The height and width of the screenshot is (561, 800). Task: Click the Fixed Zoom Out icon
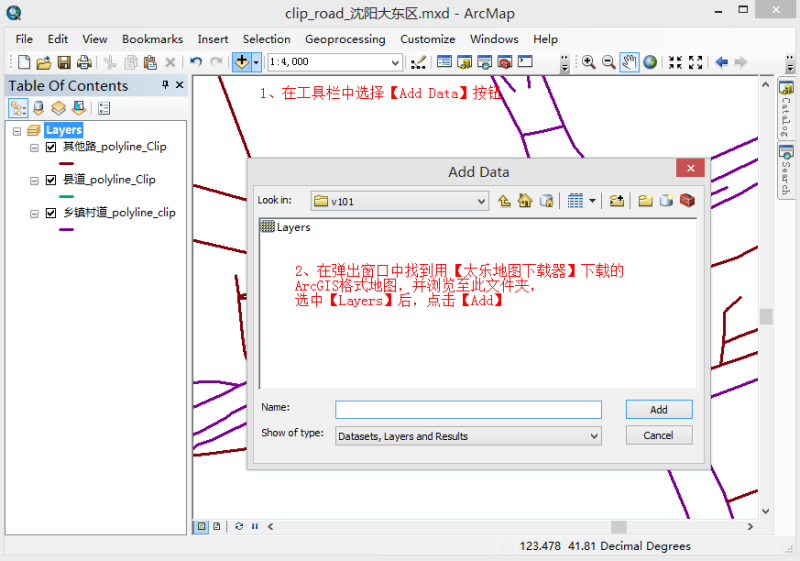(x=695, y=62)
